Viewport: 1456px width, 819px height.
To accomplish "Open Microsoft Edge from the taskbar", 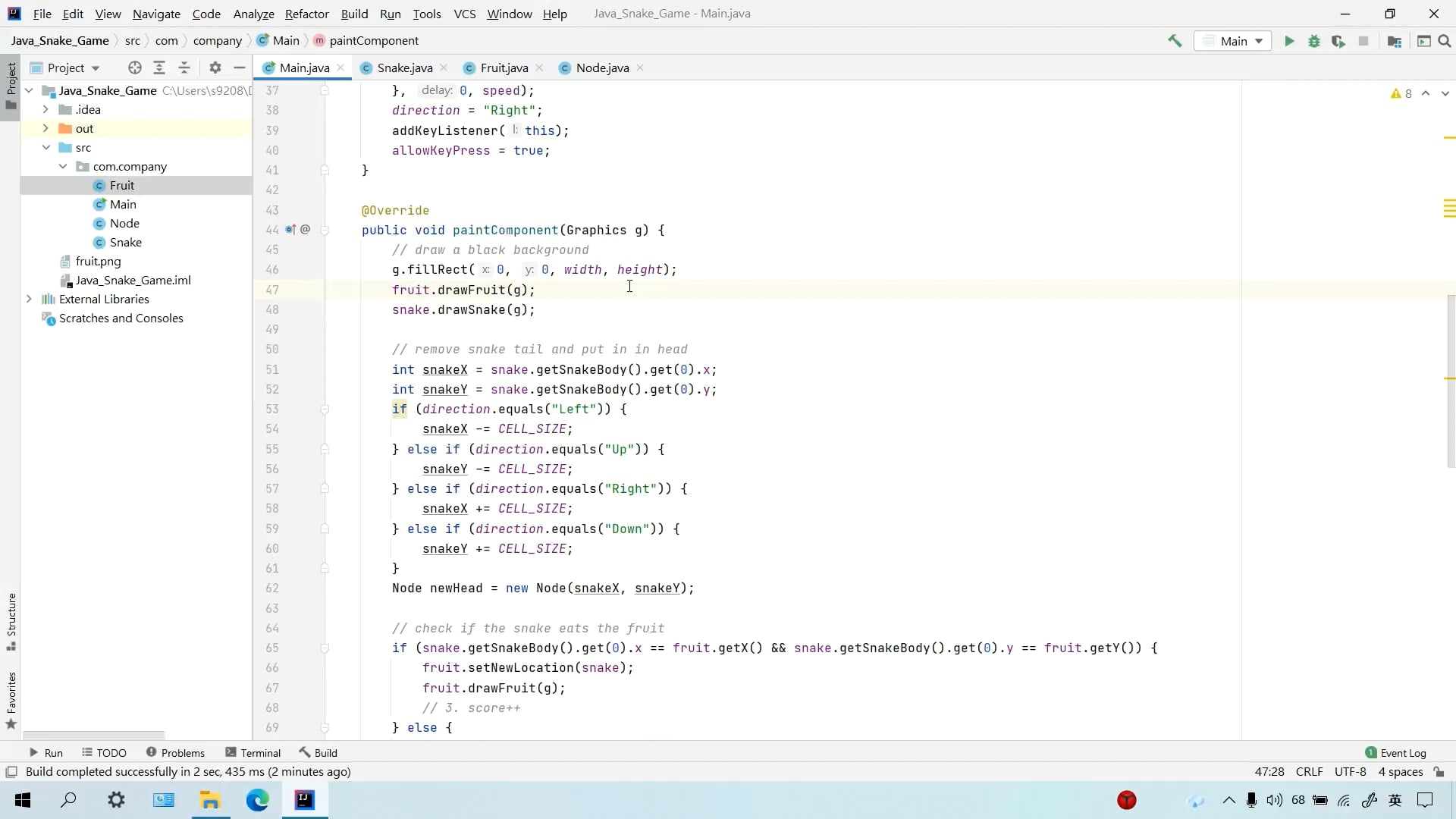I will point(257,800).
